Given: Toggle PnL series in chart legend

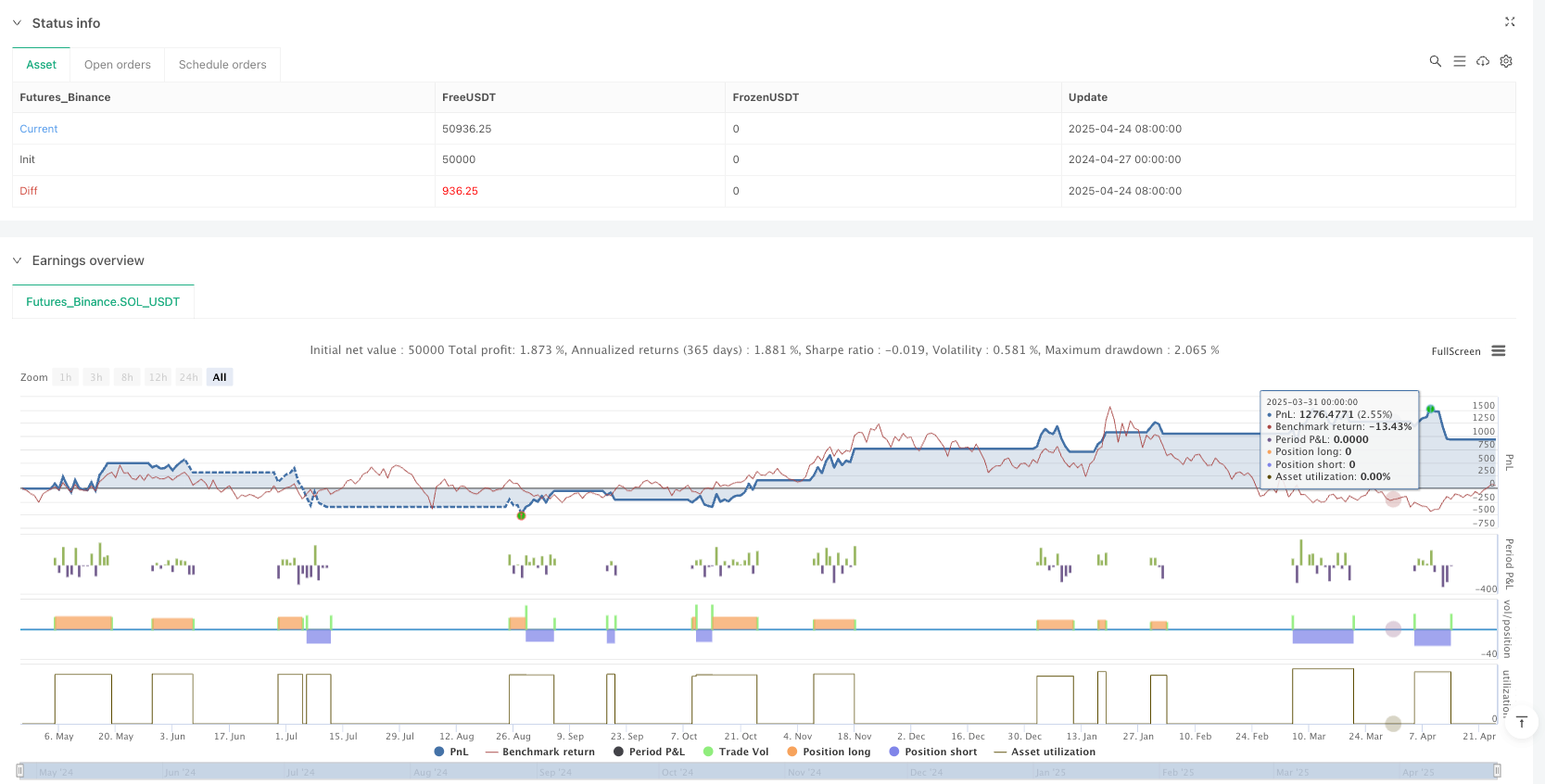Looking at the screenshot, I should [451, 752].
